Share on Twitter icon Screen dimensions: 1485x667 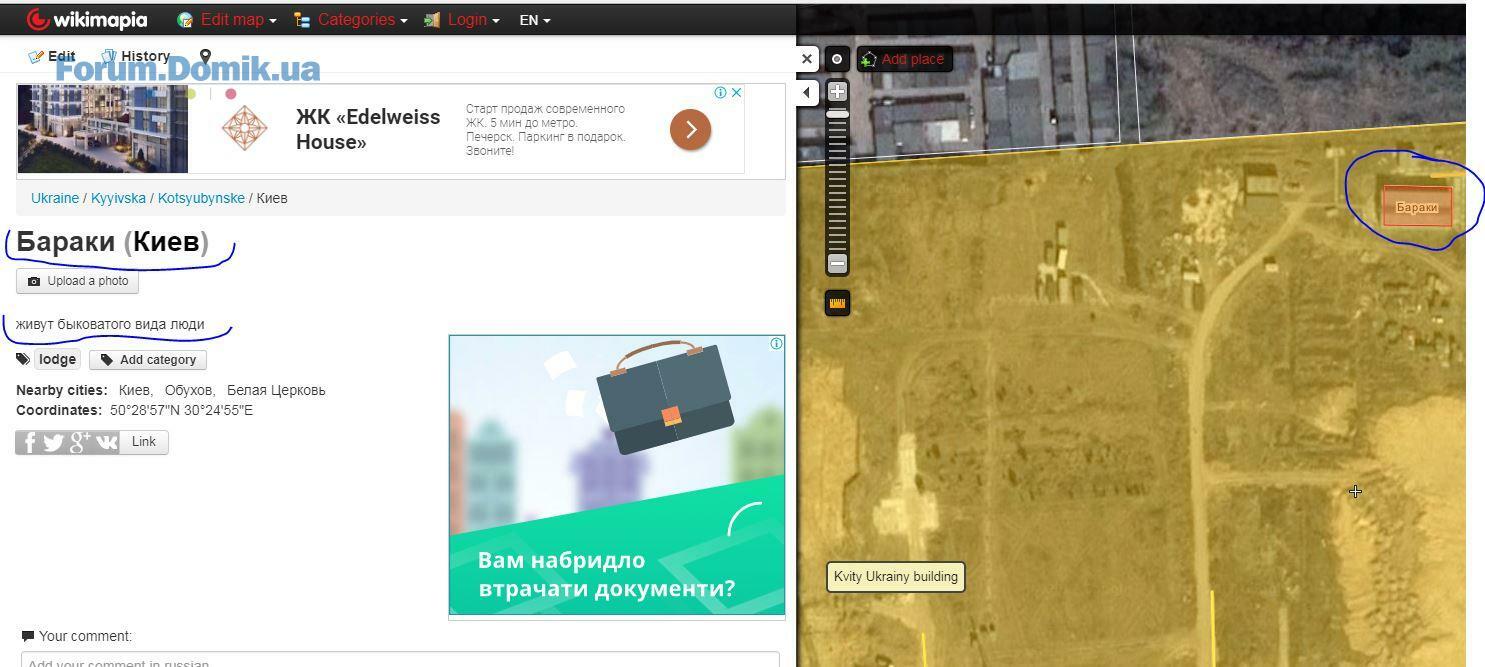click(54, 442)
